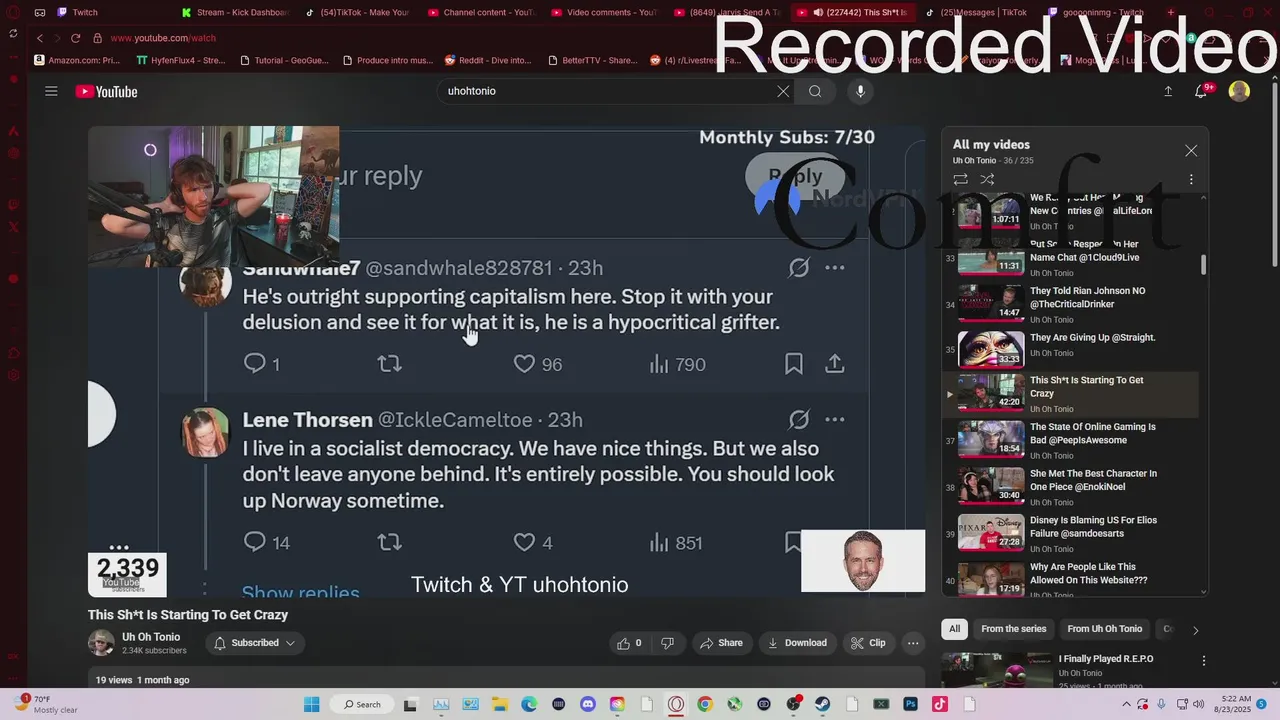This screenshot has height=720, width=1280.
Task: Switch to Video comments YouTube tab
Action: pos(605,12)
